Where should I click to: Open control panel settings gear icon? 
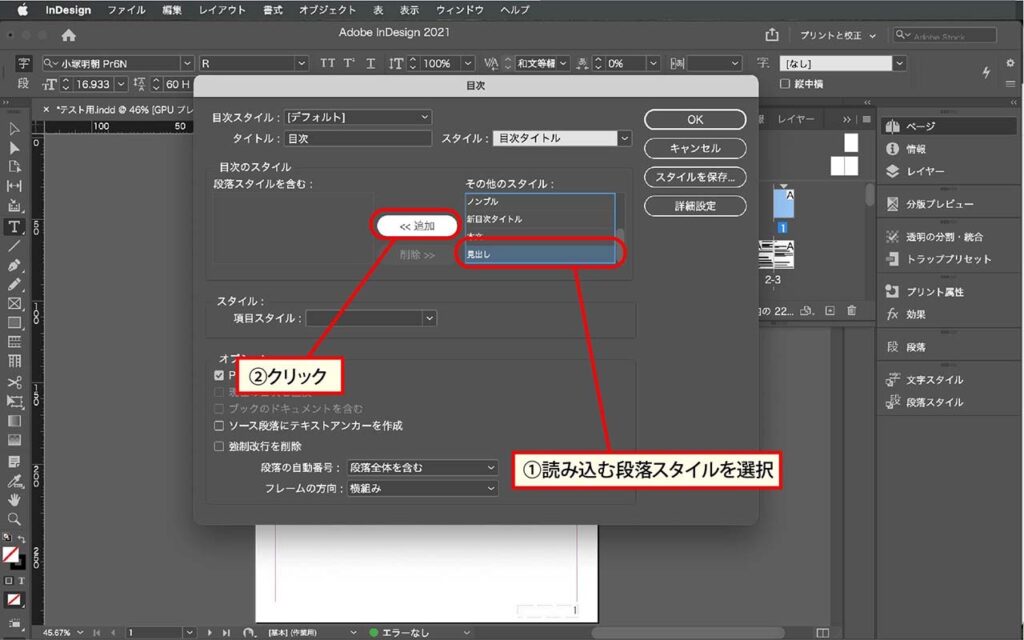[1010, 63]
